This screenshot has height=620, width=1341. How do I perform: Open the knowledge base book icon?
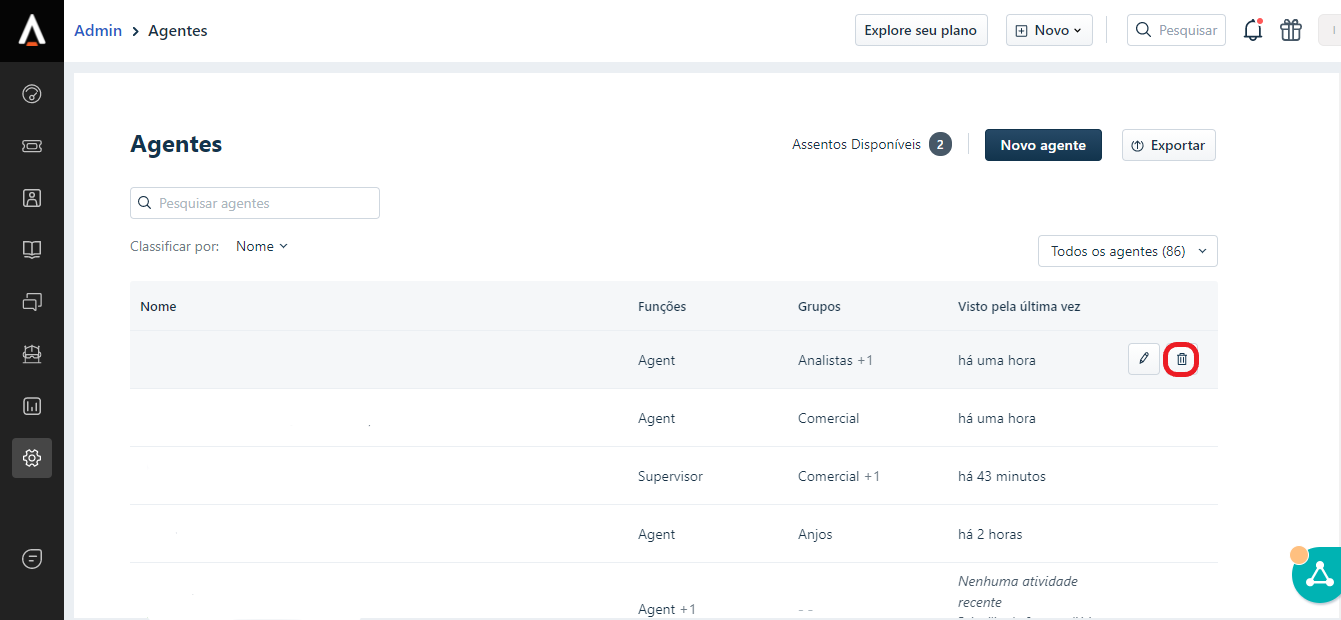point(32,250)
